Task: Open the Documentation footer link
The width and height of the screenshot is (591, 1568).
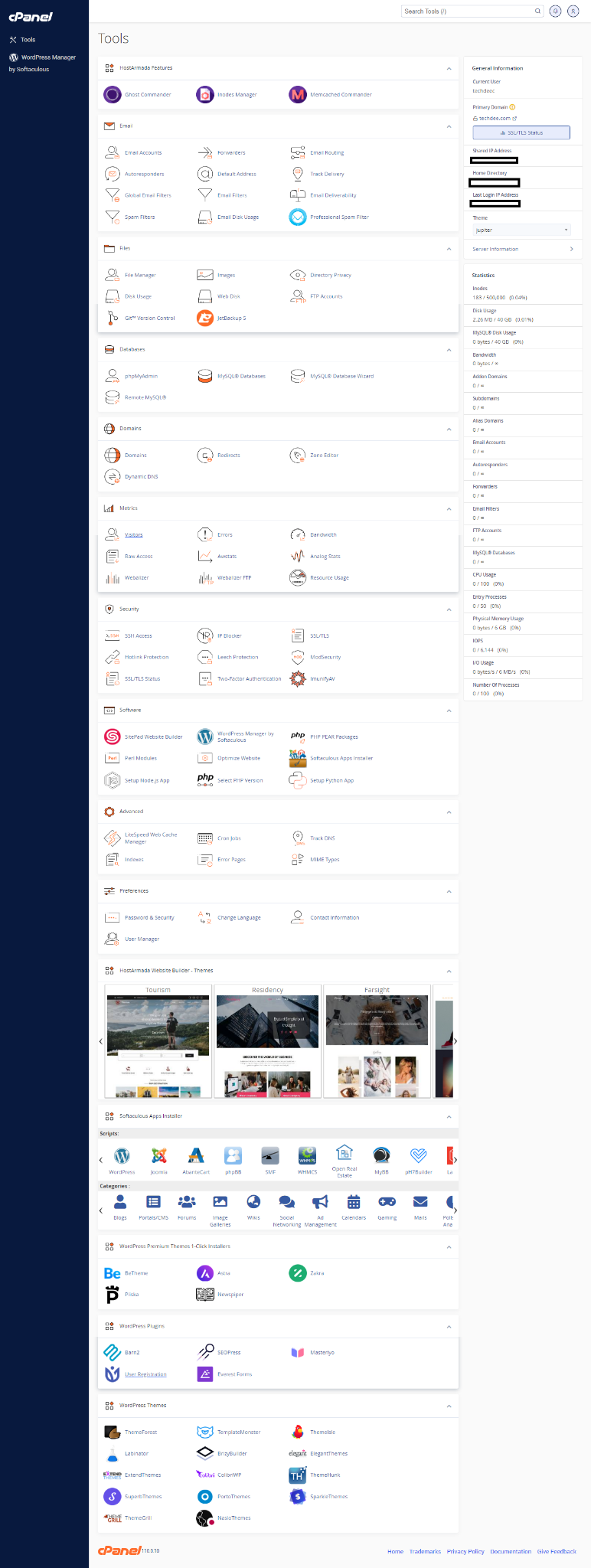Action: click(511, 1551)
